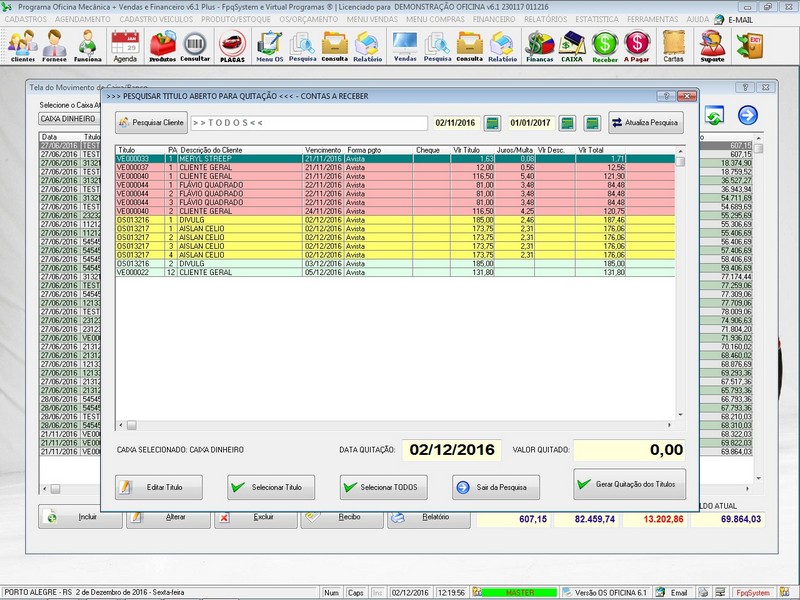The image size is (800, 600).
Task: Click E-MAIL in the menu bar
Action: [x=740, y=20]
